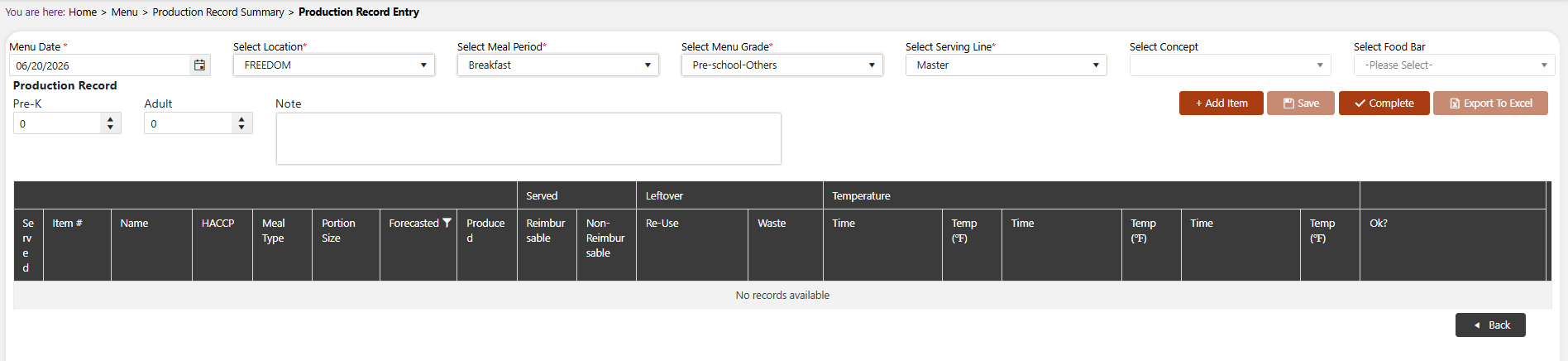Click the Pre-K number input field
1568x361 pixels.
pos(56,123)
